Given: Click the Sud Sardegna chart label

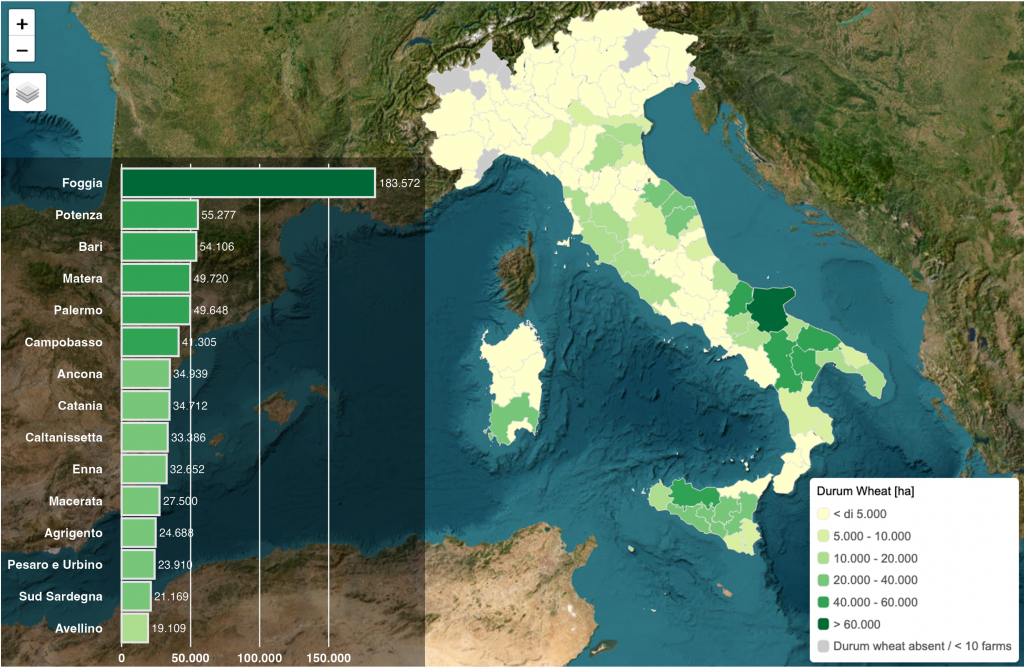Looking at the screenshot, I should pyautogui.click(x=61, y=597).
